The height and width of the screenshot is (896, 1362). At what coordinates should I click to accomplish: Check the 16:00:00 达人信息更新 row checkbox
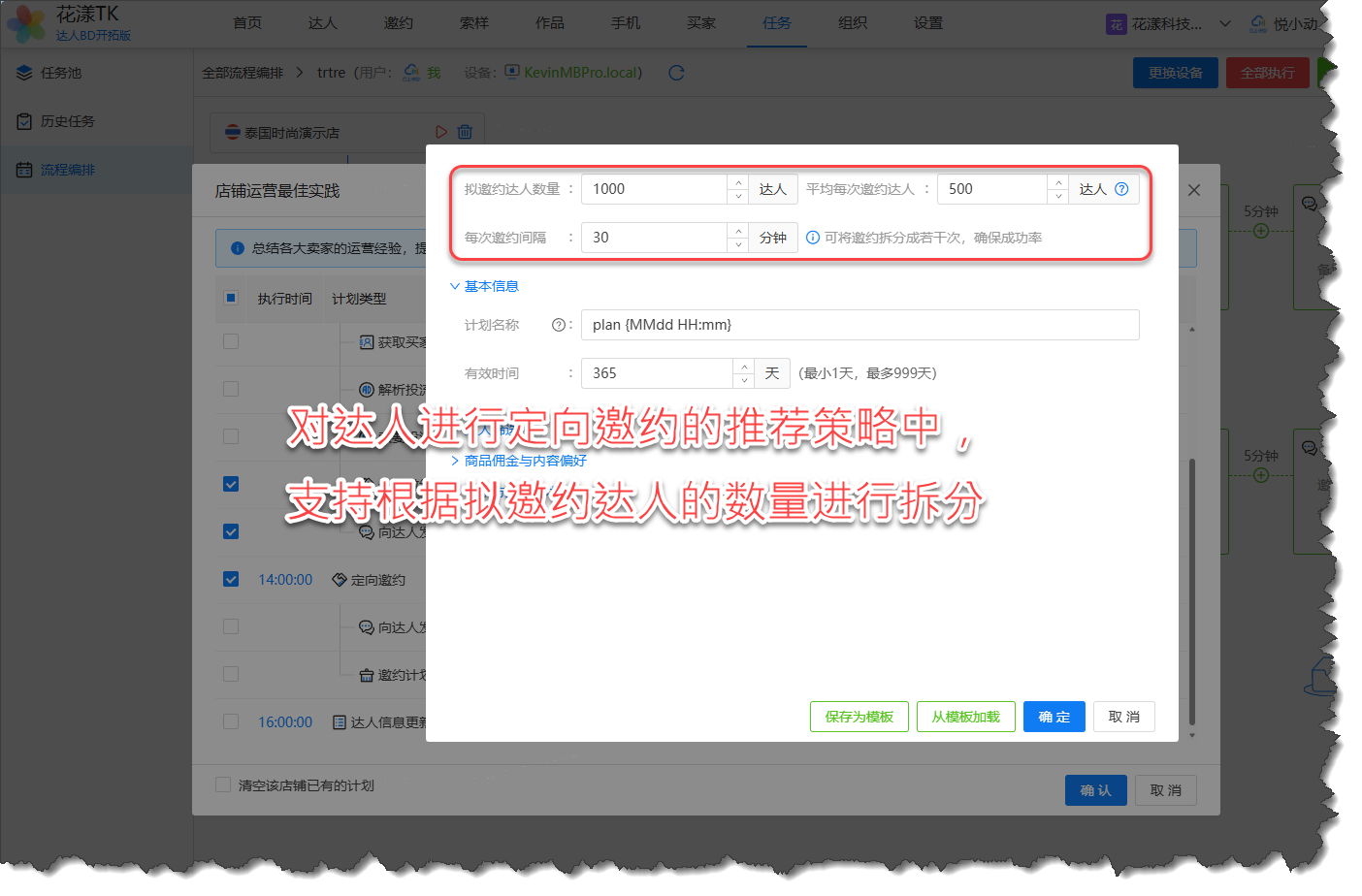231,721
